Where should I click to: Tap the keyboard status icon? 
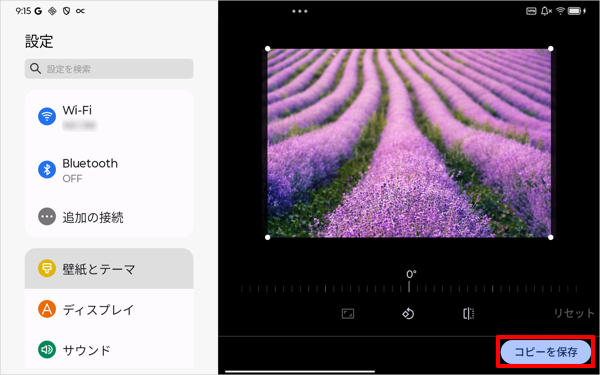531,11
